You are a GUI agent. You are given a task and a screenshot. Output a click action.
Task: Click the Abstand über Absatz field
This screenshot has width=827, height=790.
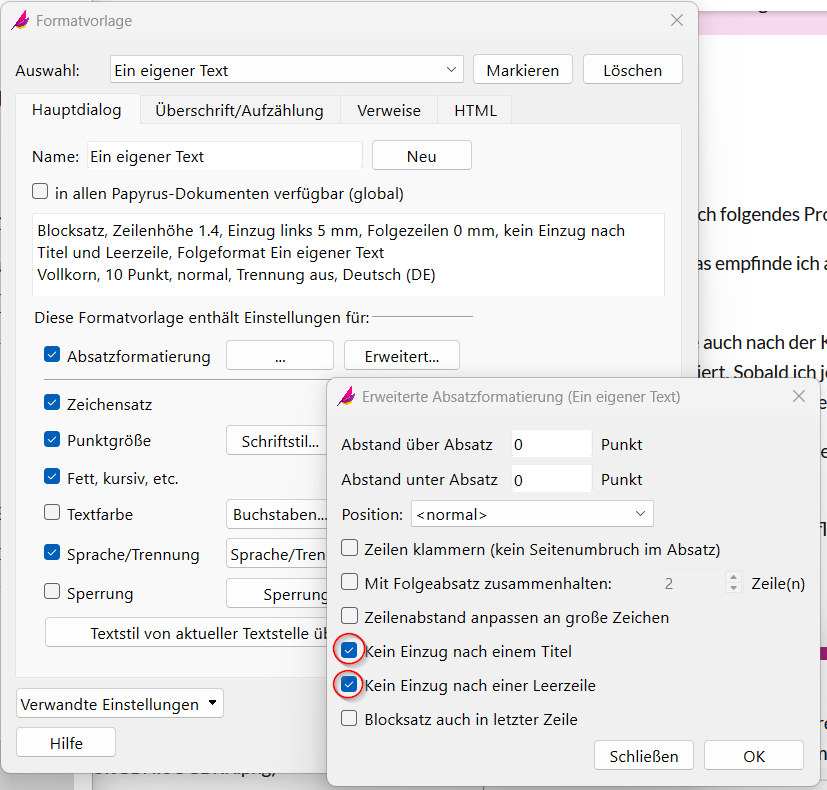551,445
